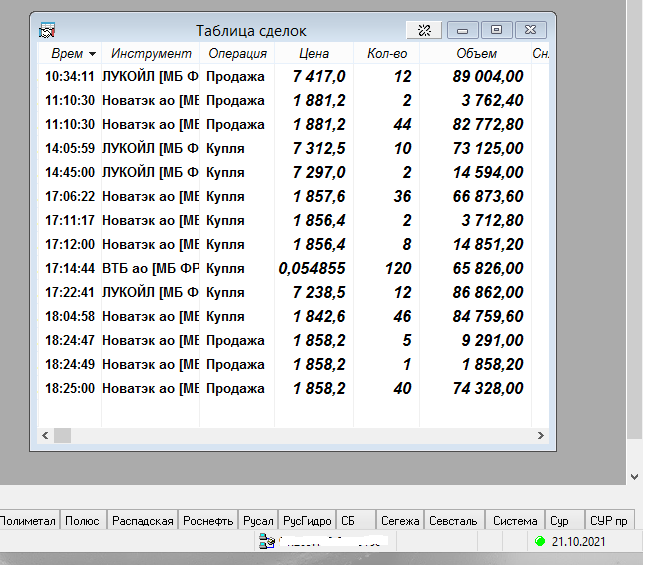
Task: Switch to the Сегежа tab
Action: (x=400, y=521)
